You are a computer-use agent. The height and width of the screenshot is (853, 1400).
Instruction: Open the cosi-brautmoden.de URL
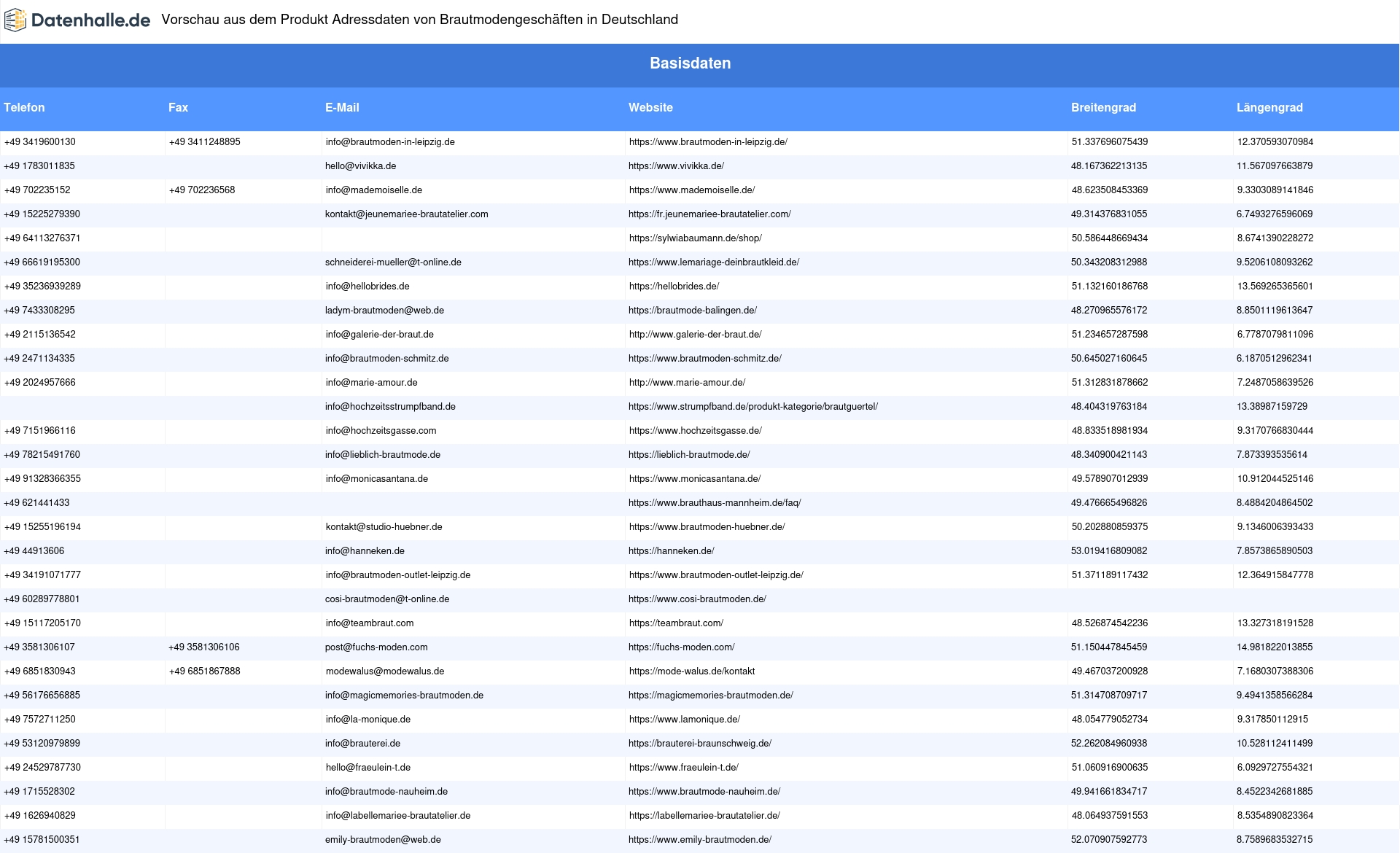coord(697,599)
